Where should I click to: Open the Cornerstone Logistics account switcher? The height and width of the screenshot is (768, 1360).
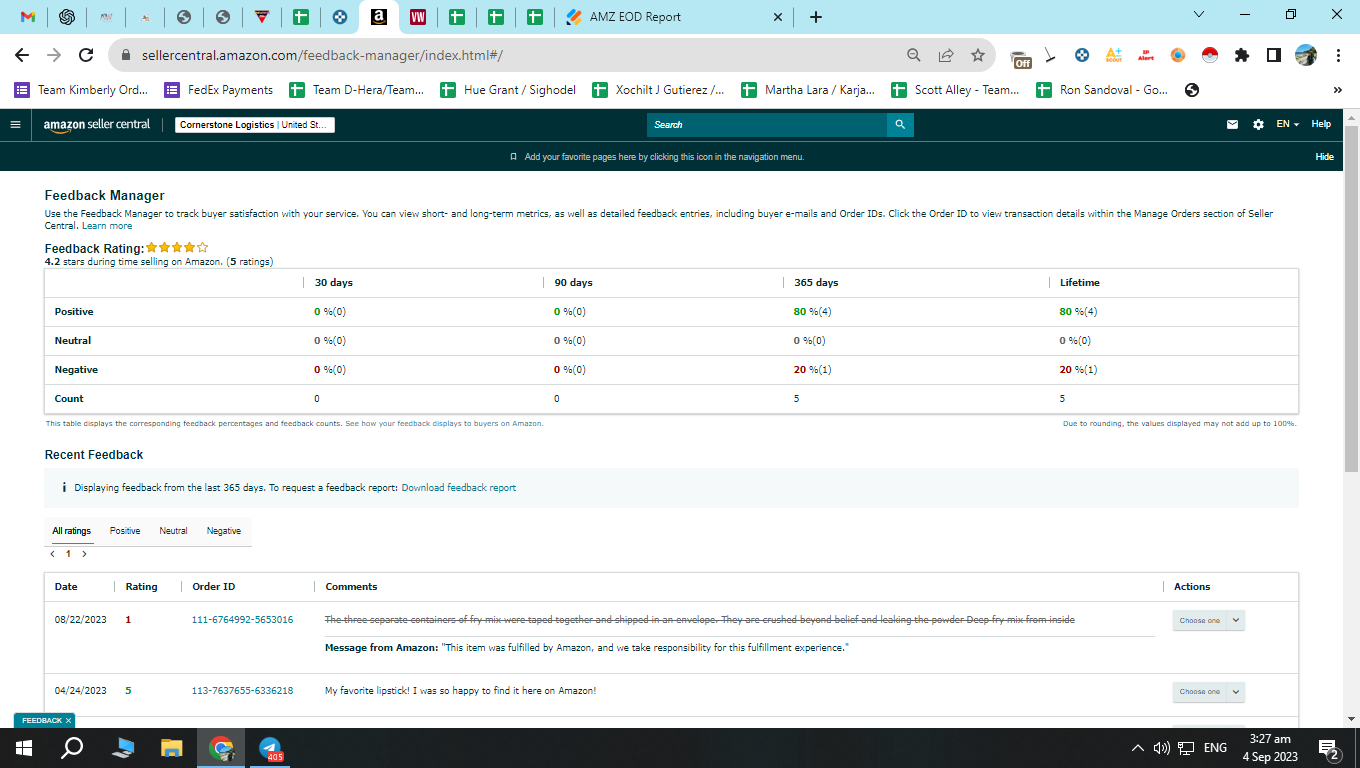pos(255,125)
